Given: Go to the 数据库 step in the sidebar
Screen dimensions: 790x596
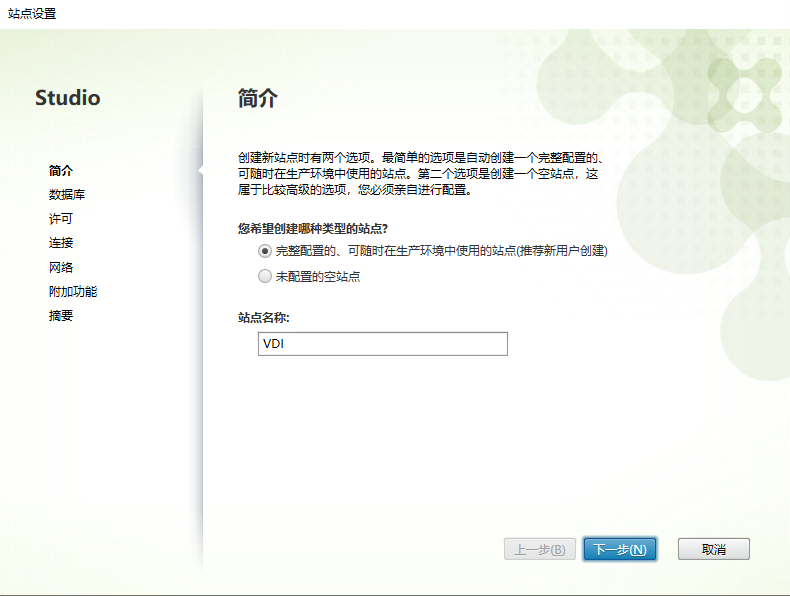Looking at the screenshot, I should [67, 195].
